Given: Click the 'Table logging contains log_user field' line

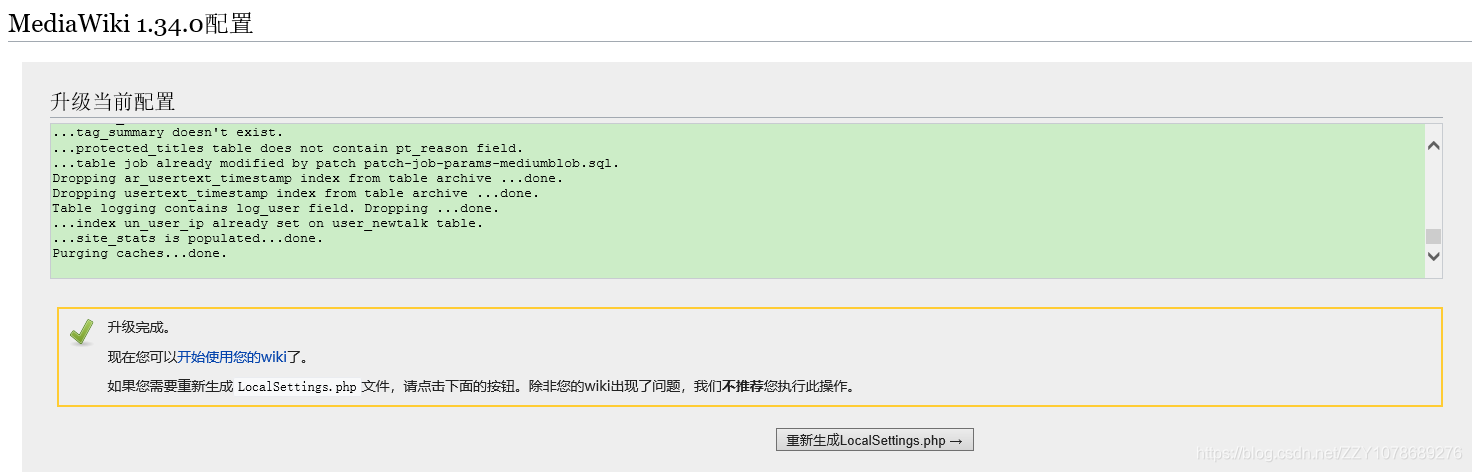Looking at the screenshot, I should coord(276,208).
